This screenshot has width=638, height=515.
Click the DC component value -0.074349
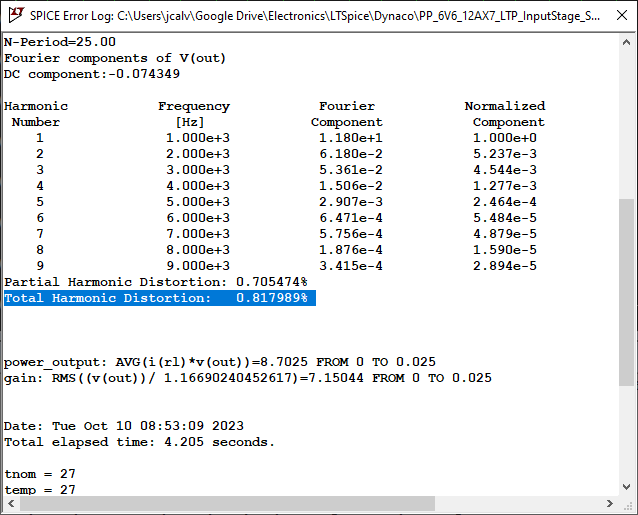coord(144,74)
